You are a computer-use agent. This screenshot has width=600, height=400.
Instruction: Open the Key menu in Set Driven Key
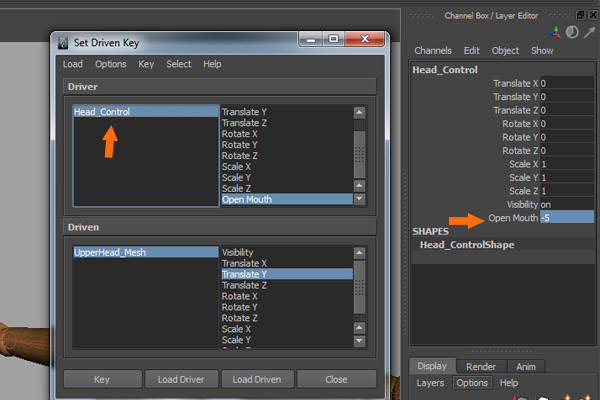[x=146, y=64]
